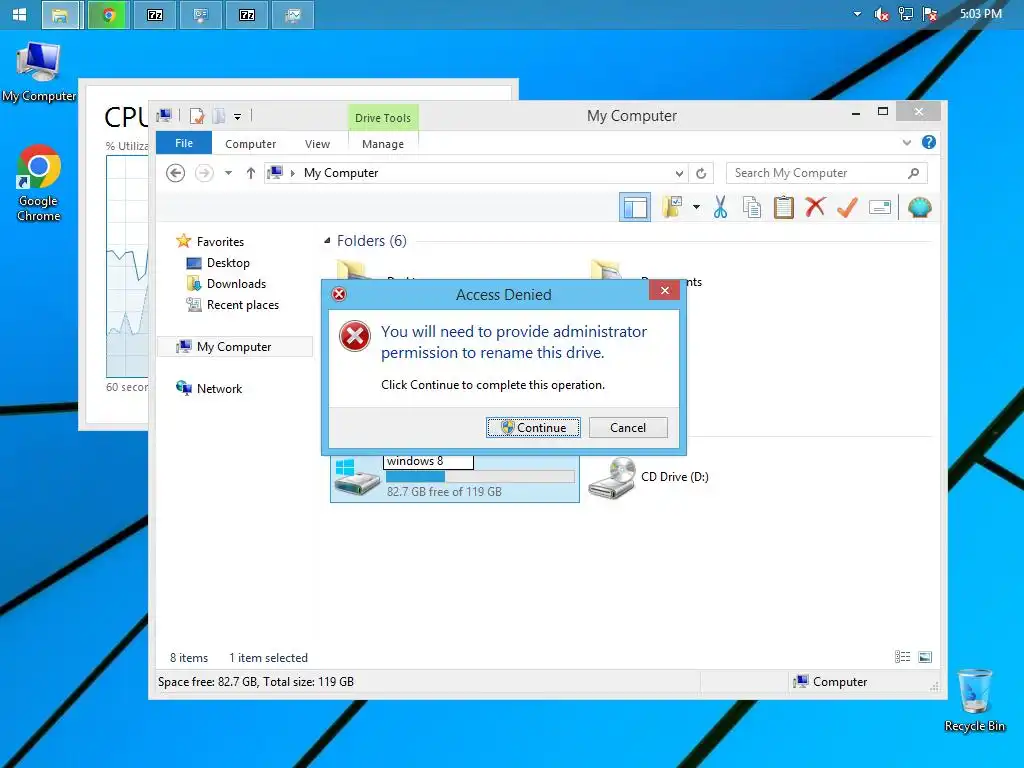The height and width of the screenshot is (768, 1024).
Task: Expand the address bar history dropdown
Action: [679, 173]
